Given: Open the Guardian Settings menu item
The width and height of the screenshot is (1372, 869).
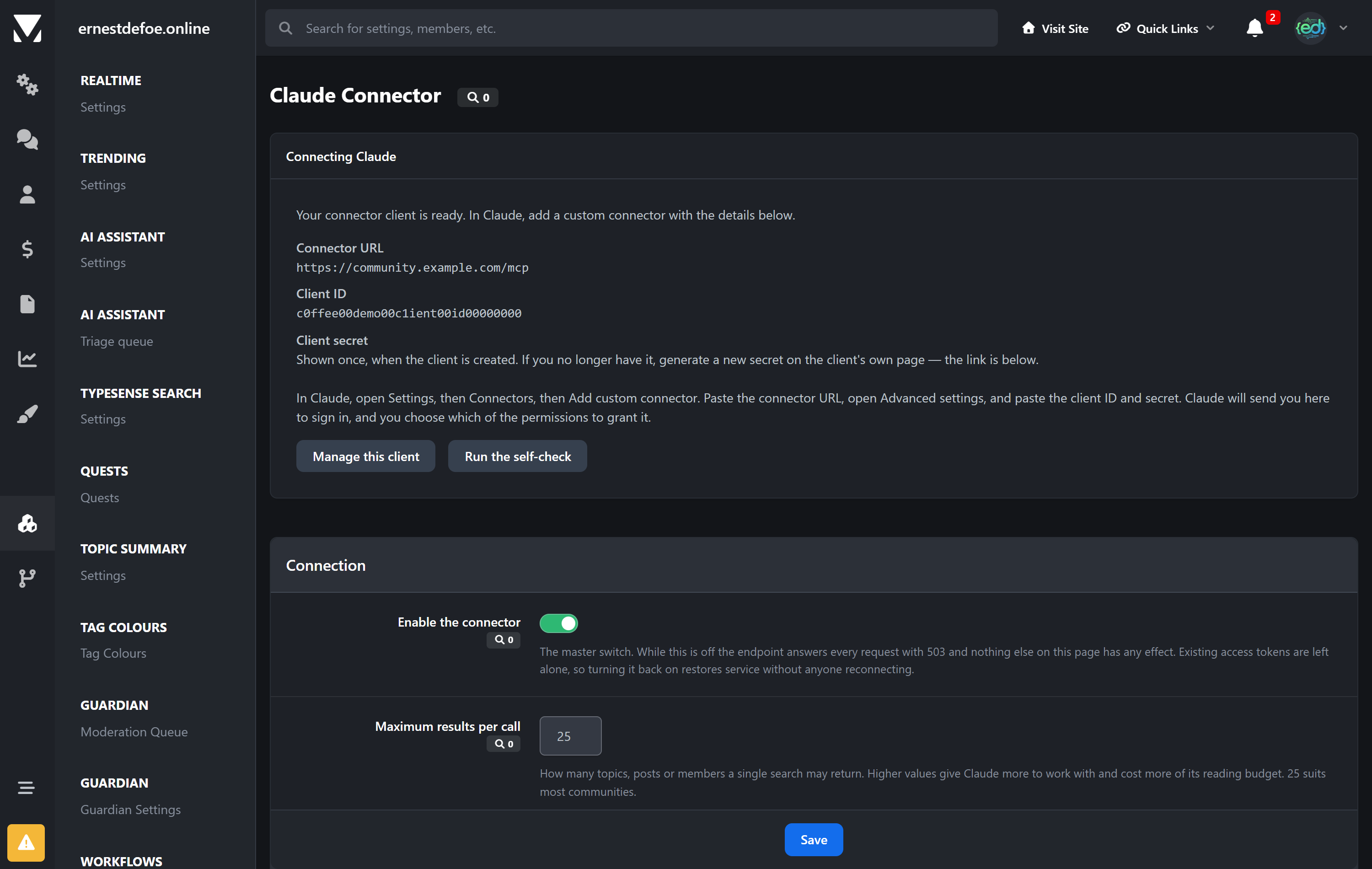Looking at the screenshot, I should [x=130, y=809].
